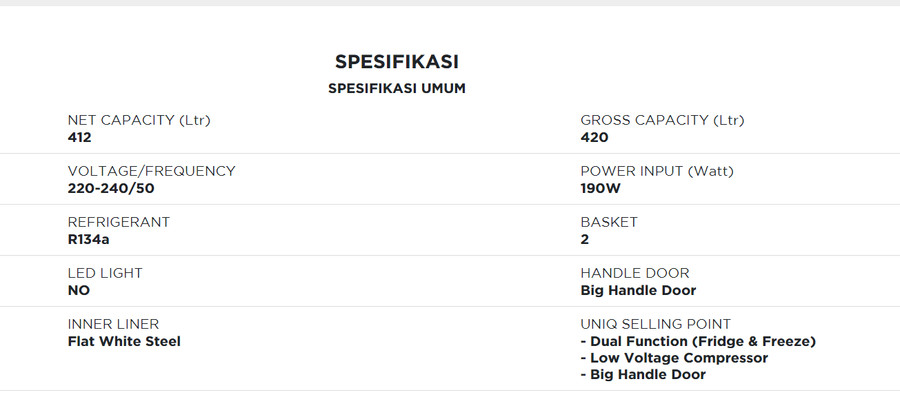Viewport: 900px width, 397px height.
Task: Click the LED LIGHT label
Action: click(105, 273)
